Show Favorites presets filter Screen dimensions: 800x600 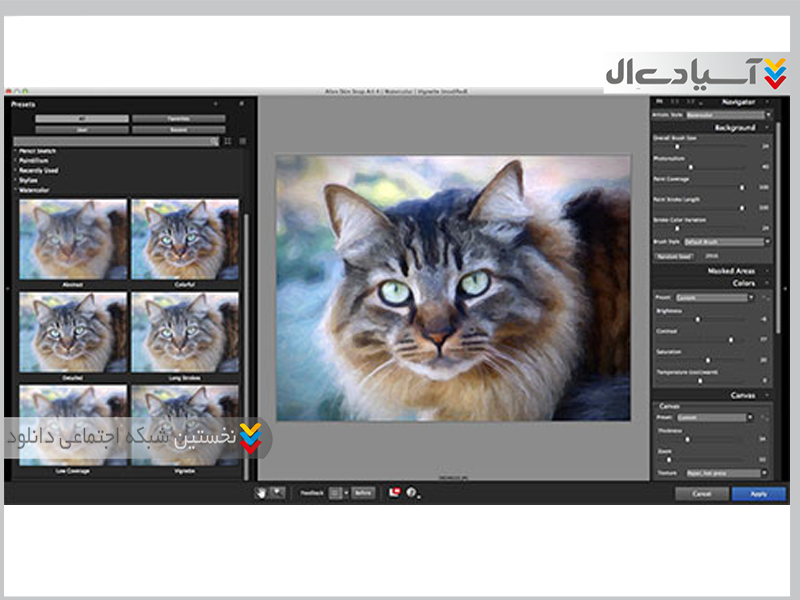pyautogui.click(x=177, y=118)
